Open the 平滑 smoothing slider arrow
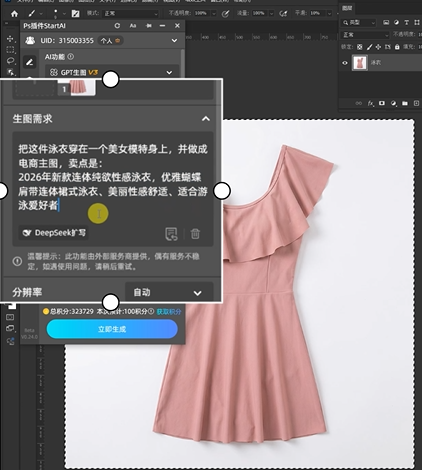422x470 pixels. [329, 14]
